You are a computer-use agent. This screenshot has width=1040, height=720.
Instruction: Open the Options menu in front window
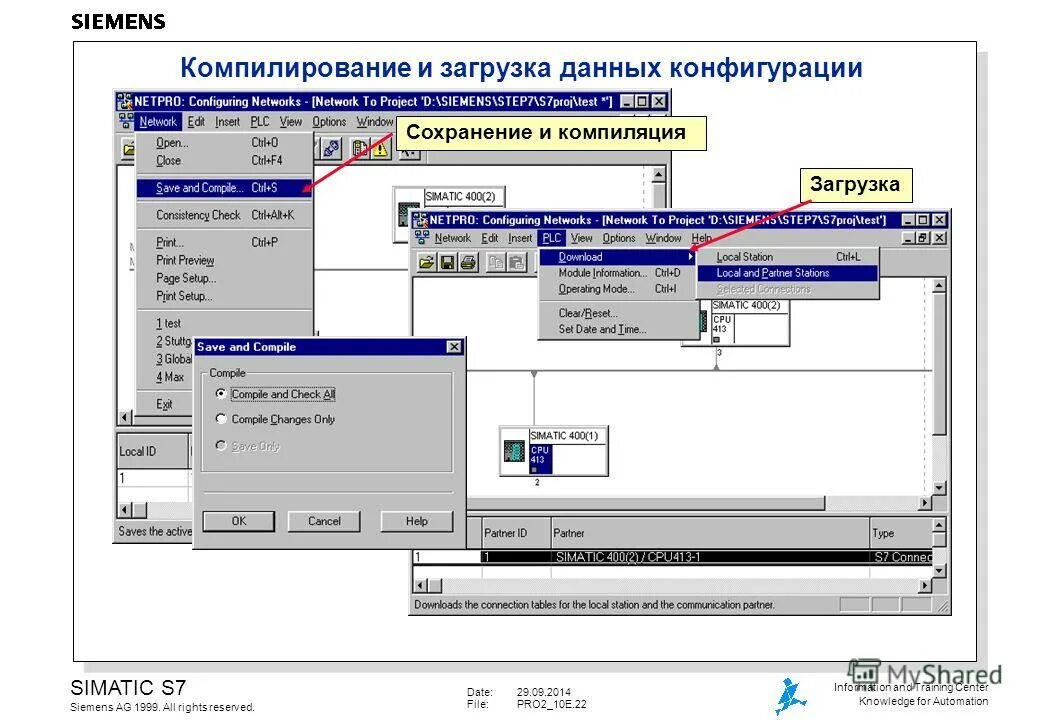click(619, 238)
